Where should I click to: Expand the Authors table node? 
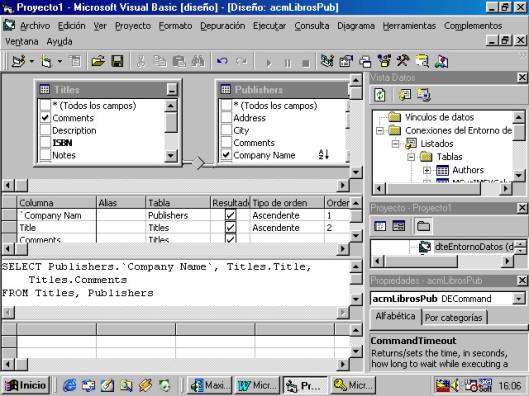[x=427, y=170]
